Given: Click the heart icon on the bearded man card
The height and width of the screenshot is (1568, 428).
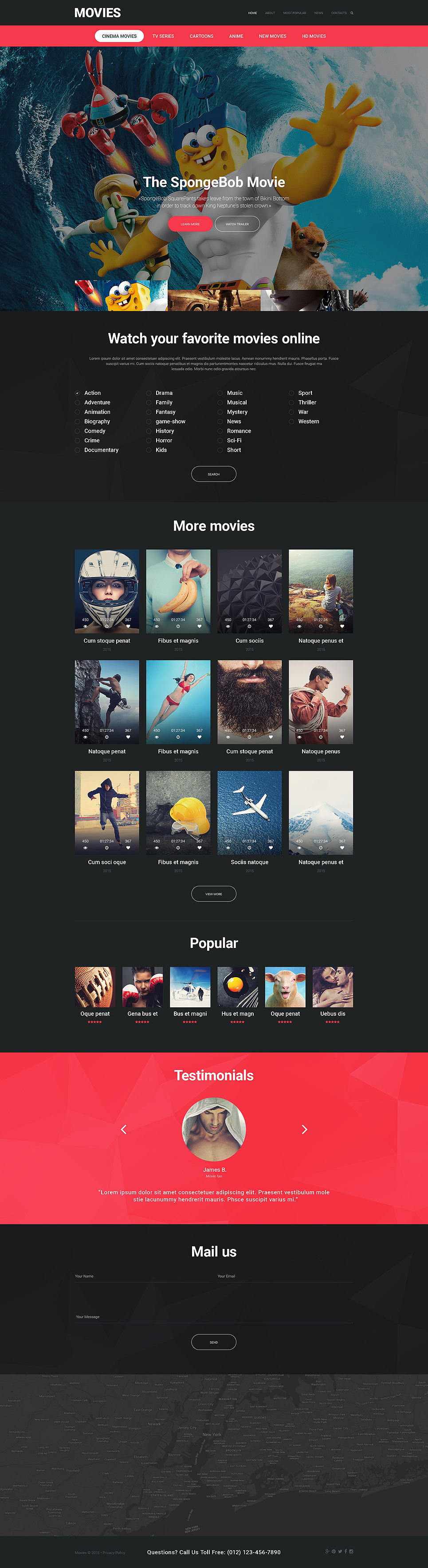Looking at the screenshot, I should [x=271, y=737].
